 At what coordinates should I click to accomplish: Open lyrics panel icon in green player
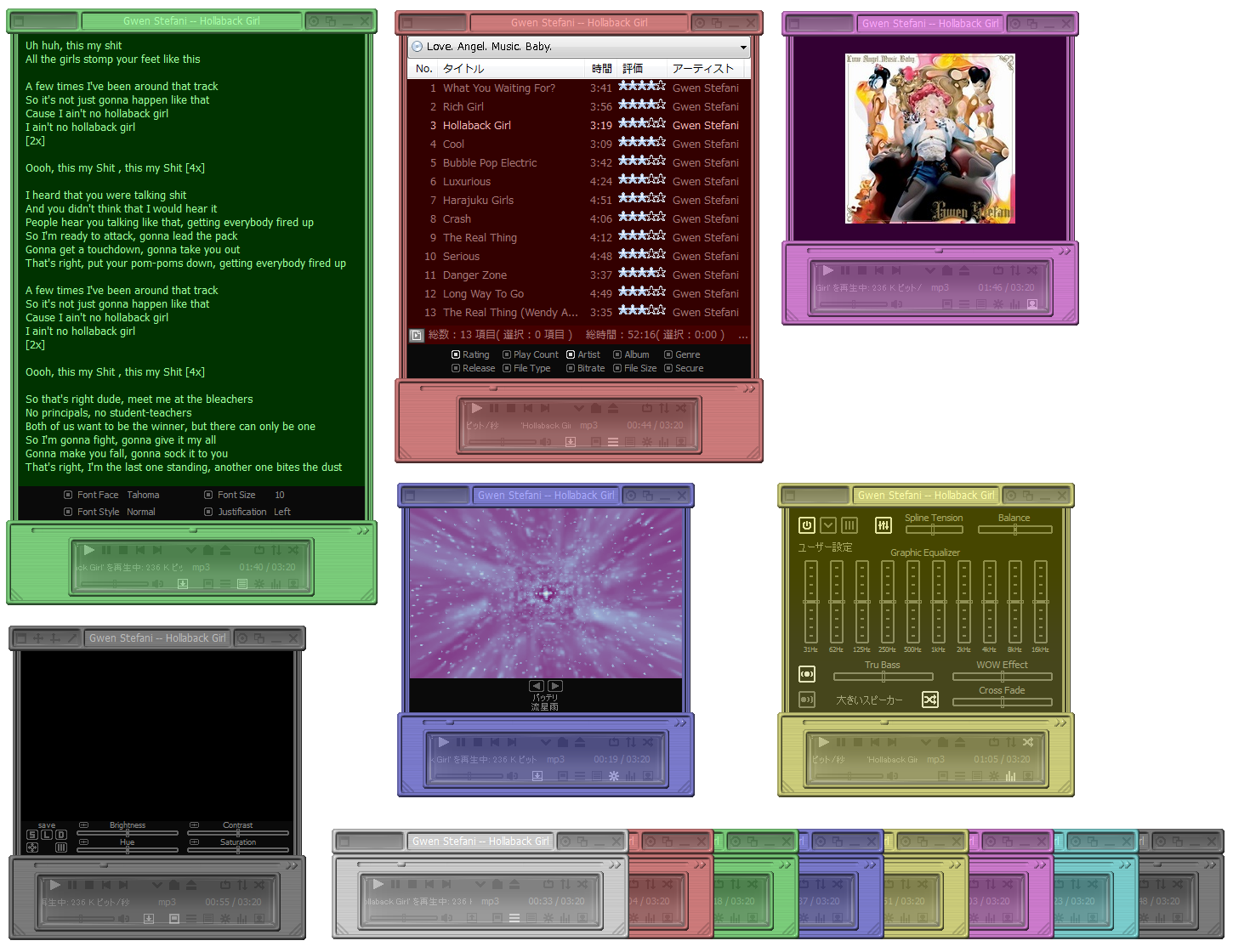242,584
